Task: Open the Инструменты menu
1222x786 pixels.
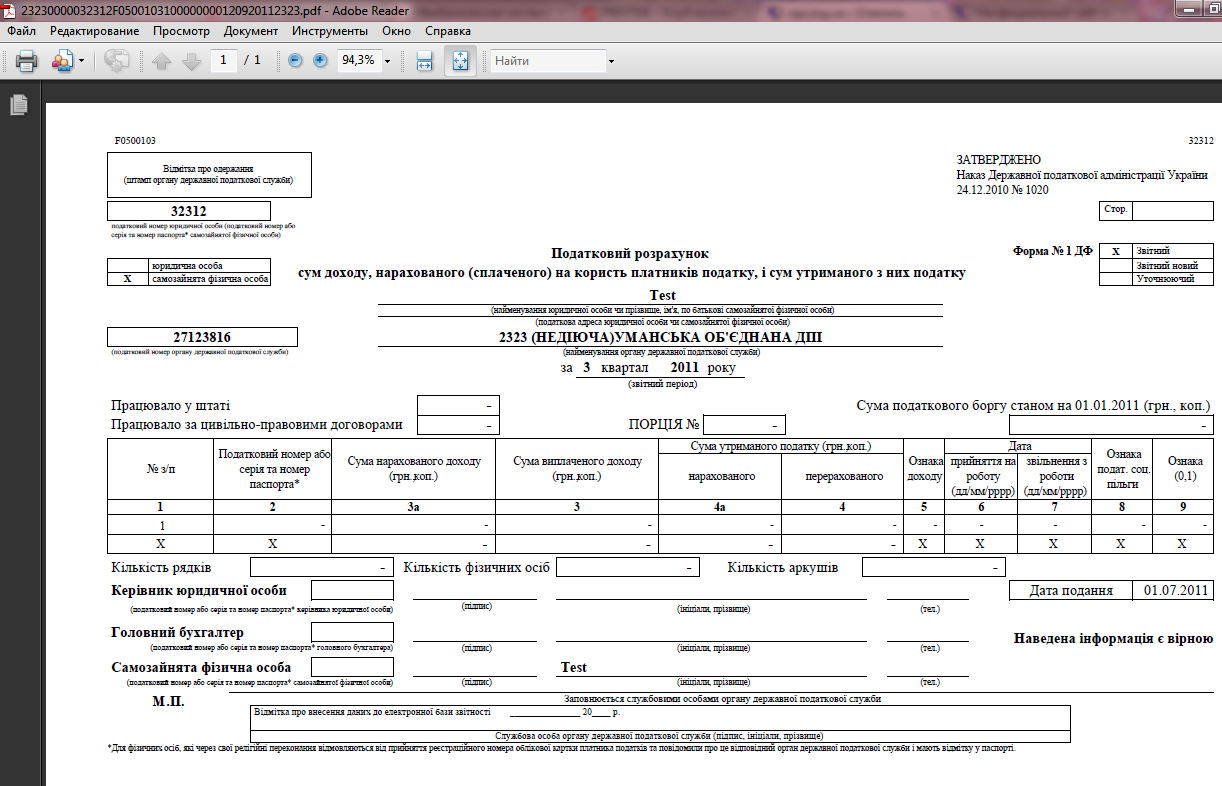Action: click(329, 31)
